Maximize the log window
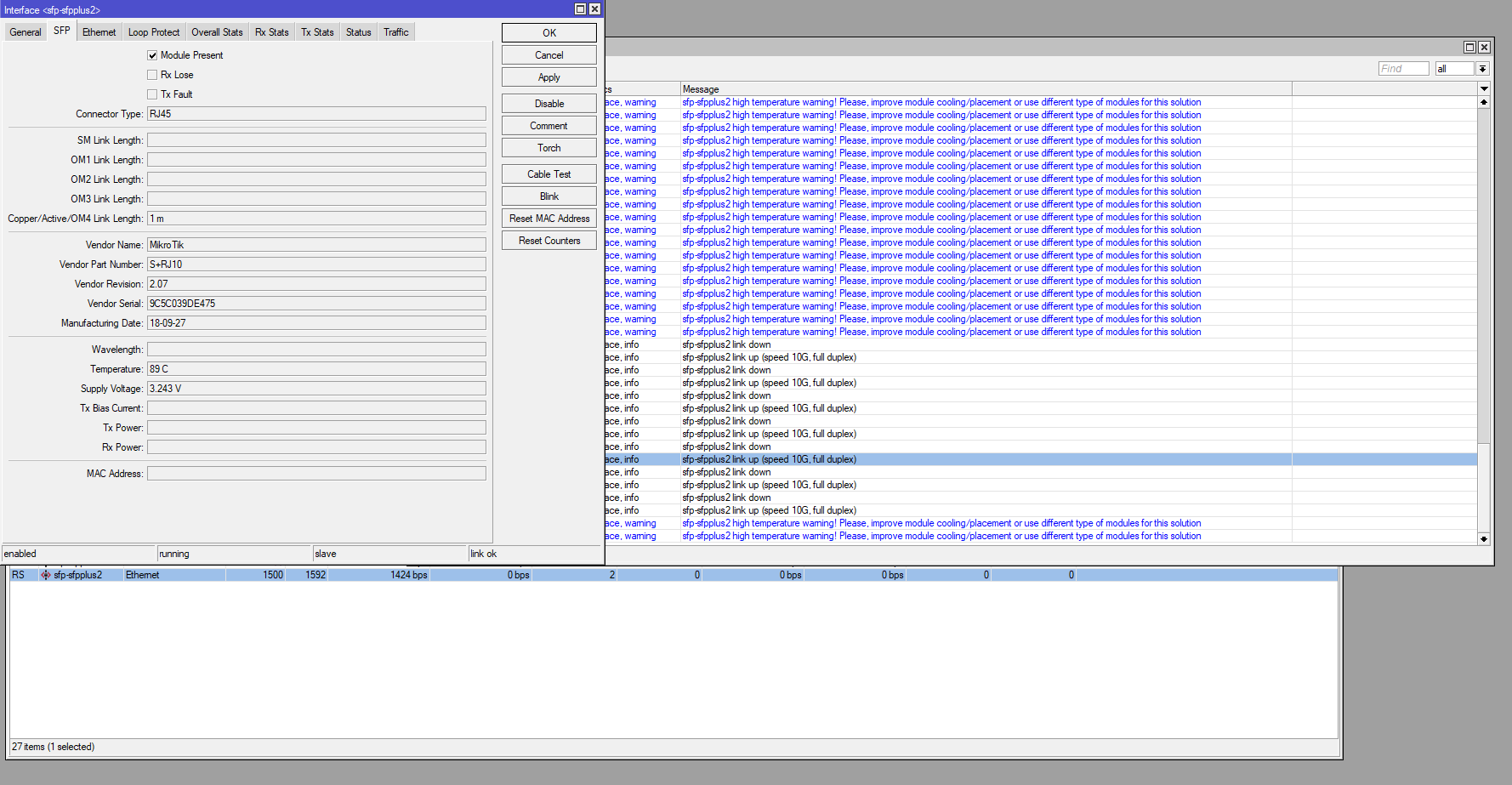 [1469, 48]
